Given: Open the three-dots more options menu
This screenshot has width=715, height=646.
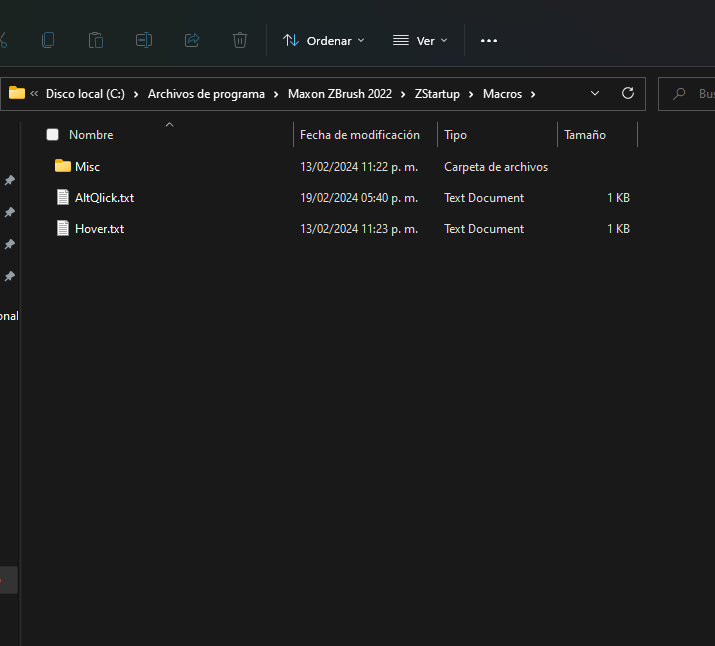Looking at the screenshot, I should (489, 40).
